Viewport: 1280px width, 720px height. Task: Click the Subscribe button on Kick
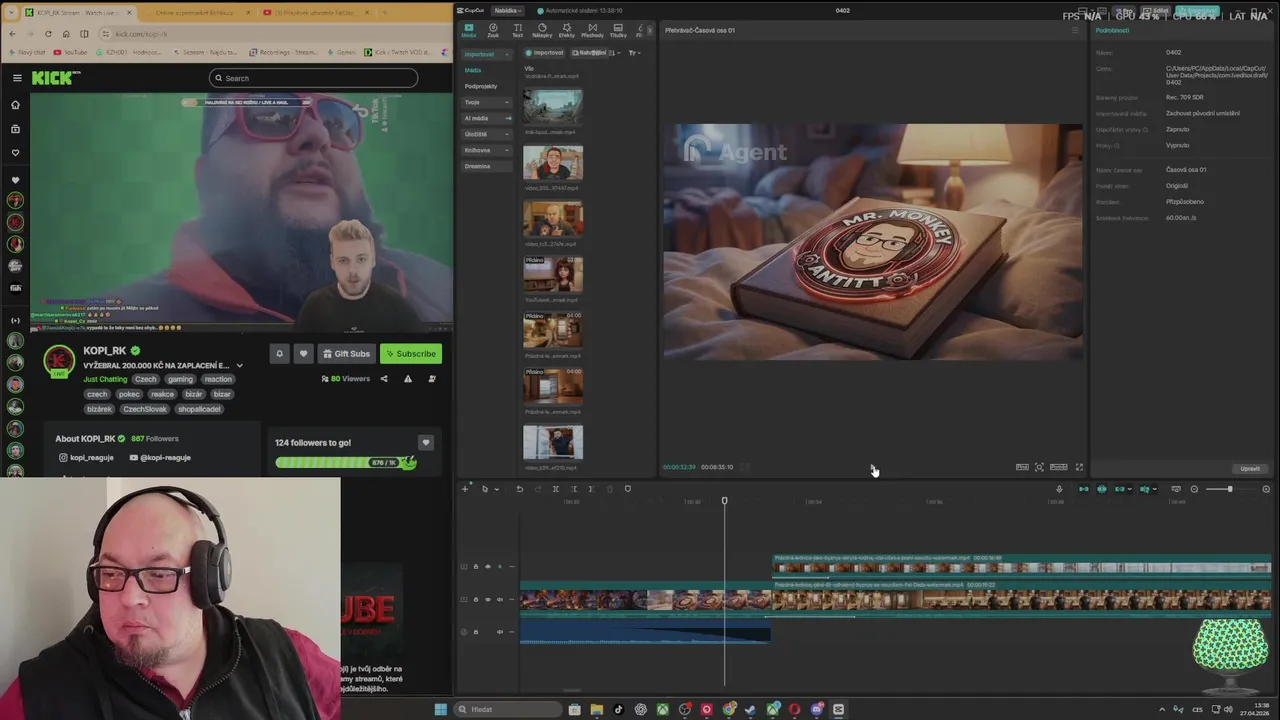(x=411, y=354)
